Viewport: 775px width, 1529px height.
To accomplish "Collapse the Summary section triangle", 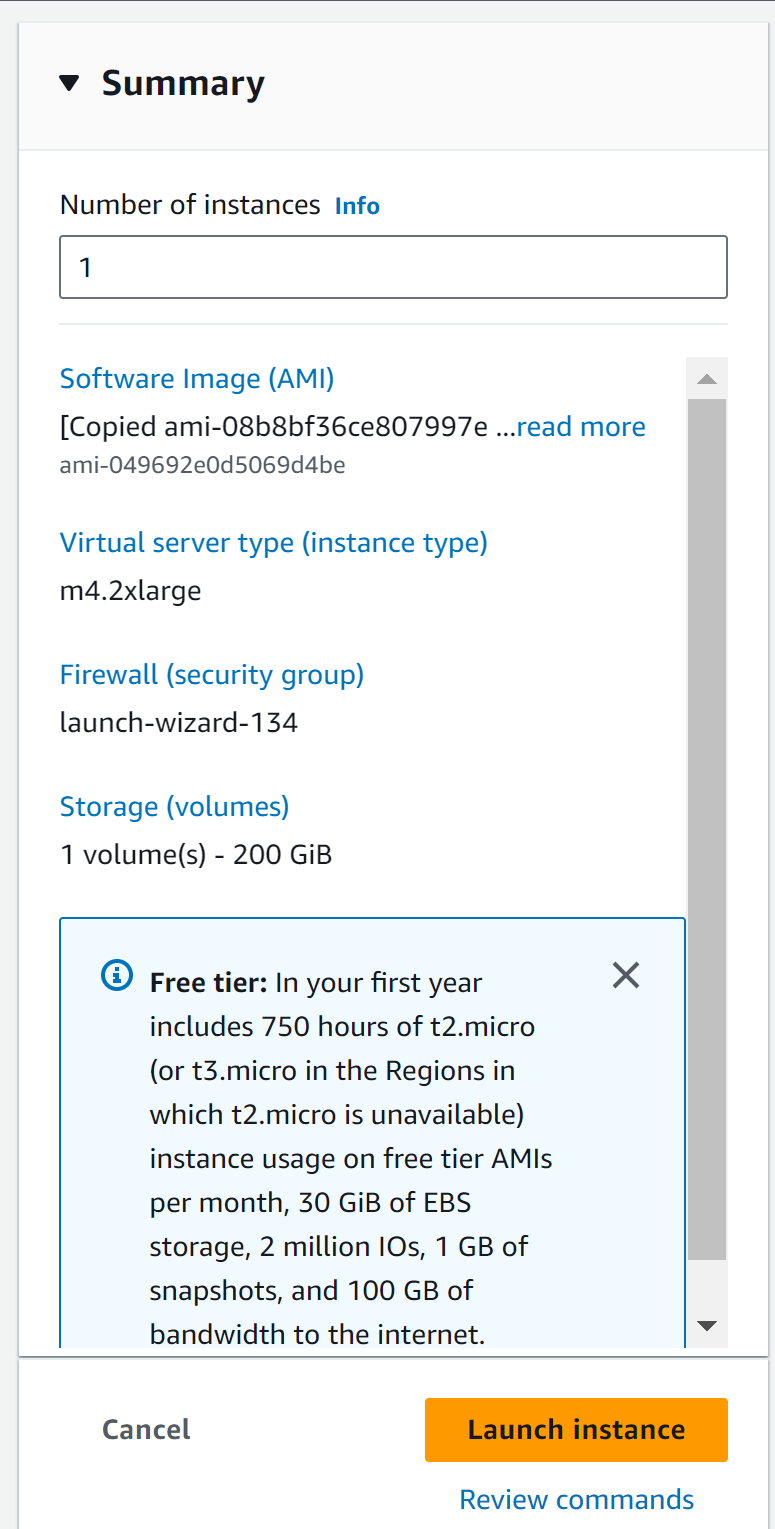I will click(69, 83).
